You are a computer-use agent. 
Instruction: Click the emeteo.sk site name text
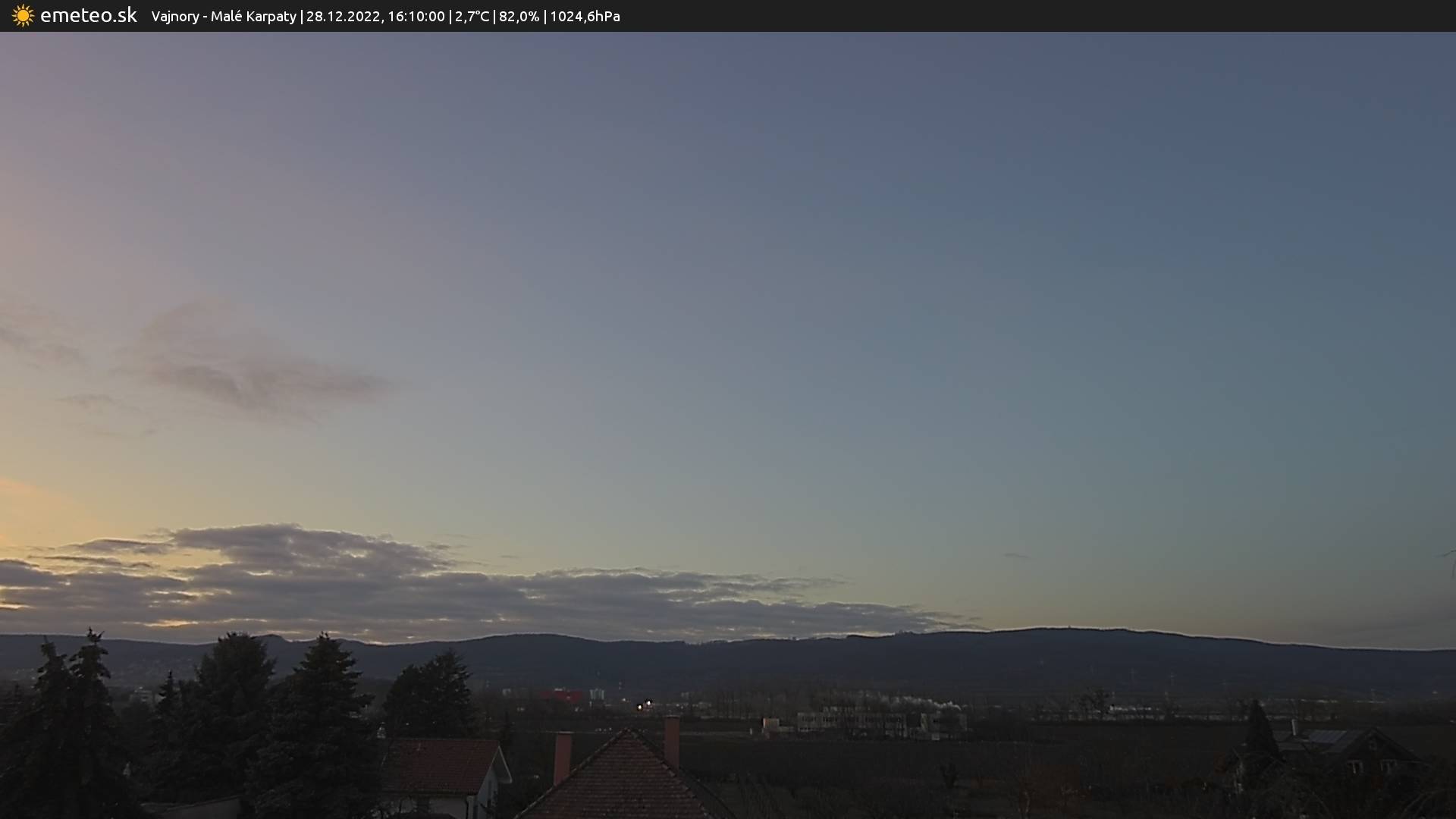click(88, 16)
